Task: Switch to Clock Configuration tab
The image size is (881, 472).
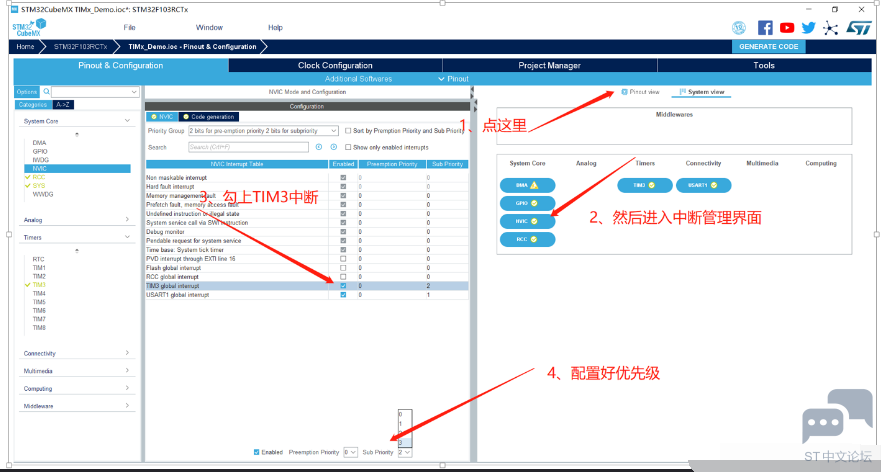Action: (x=335, y=65)
